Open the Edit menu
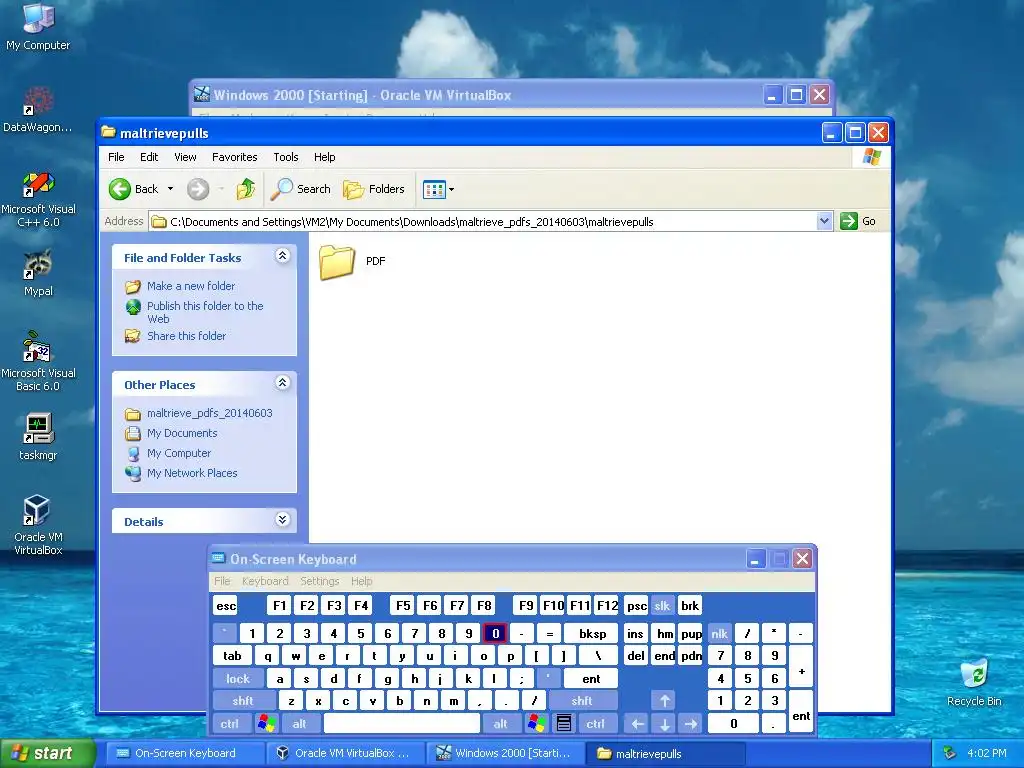This screenshot has height=768, width=1024. pos(149,157)
